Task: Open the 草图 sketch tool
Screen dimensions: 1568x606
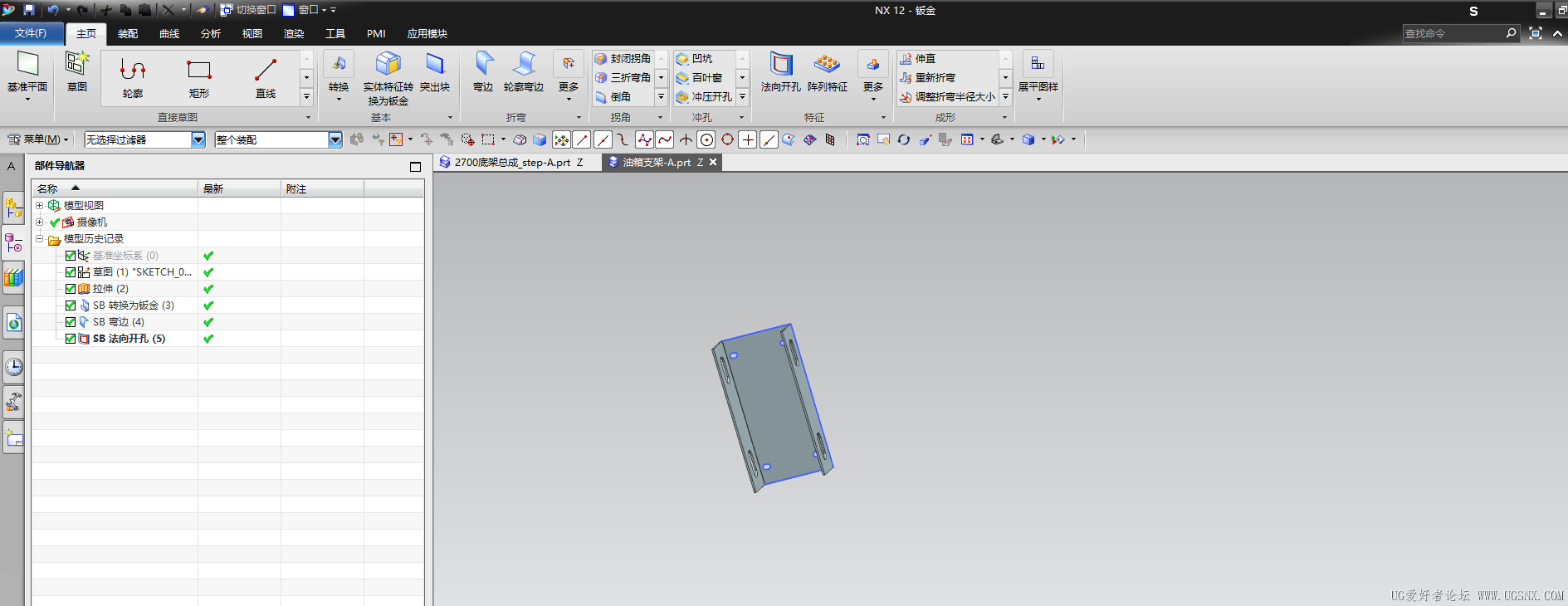Action: click(77, 71)
